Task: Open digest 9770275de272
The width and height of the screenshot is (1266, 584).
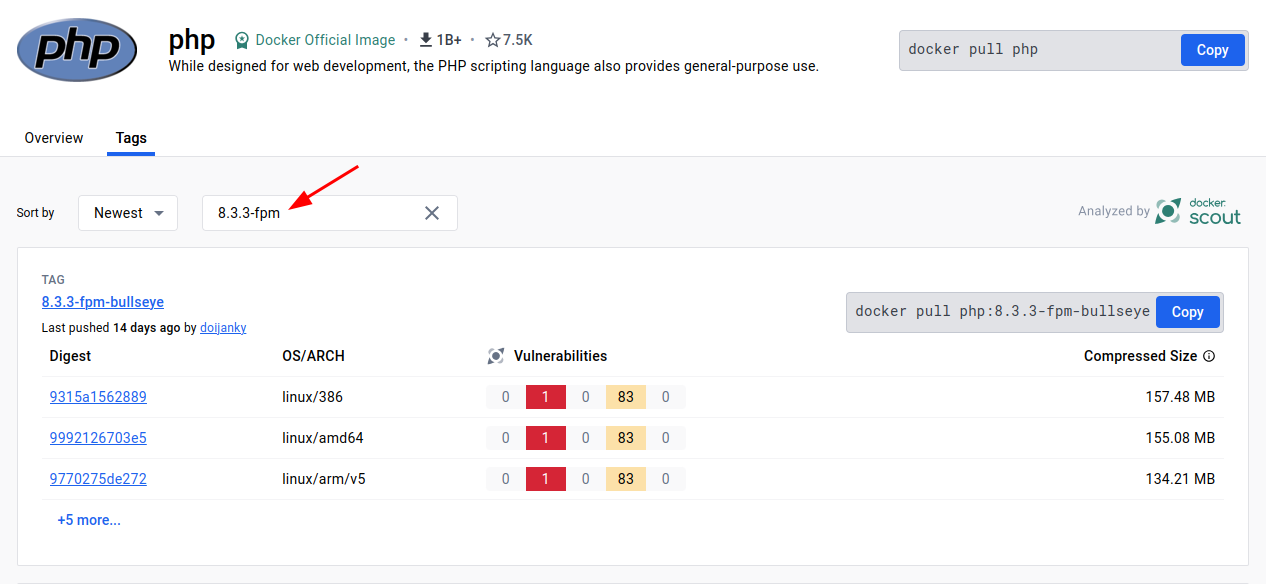Action: pos(98,479)
